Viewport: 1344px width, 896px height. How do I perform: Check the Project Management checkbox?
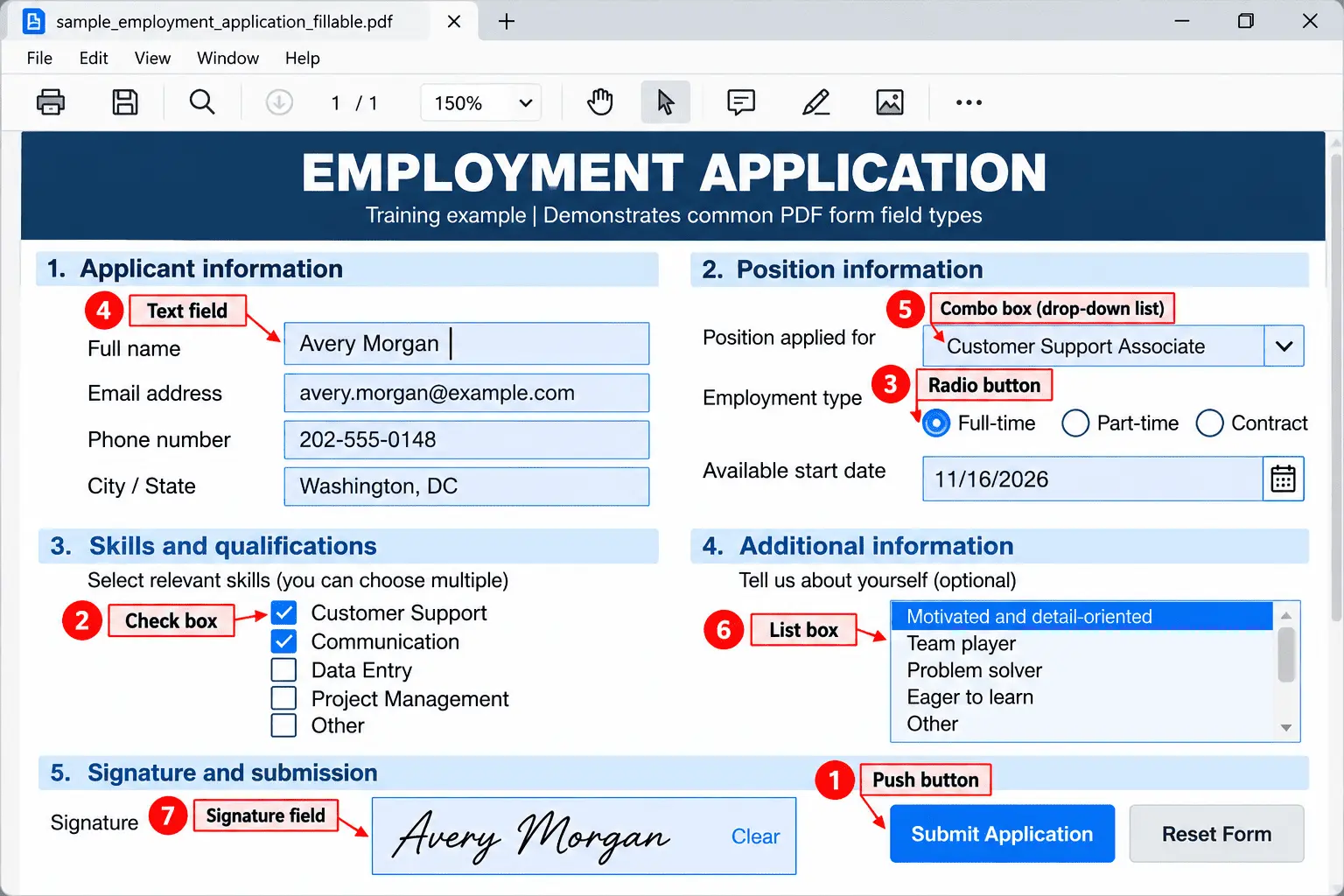[283, 698]
